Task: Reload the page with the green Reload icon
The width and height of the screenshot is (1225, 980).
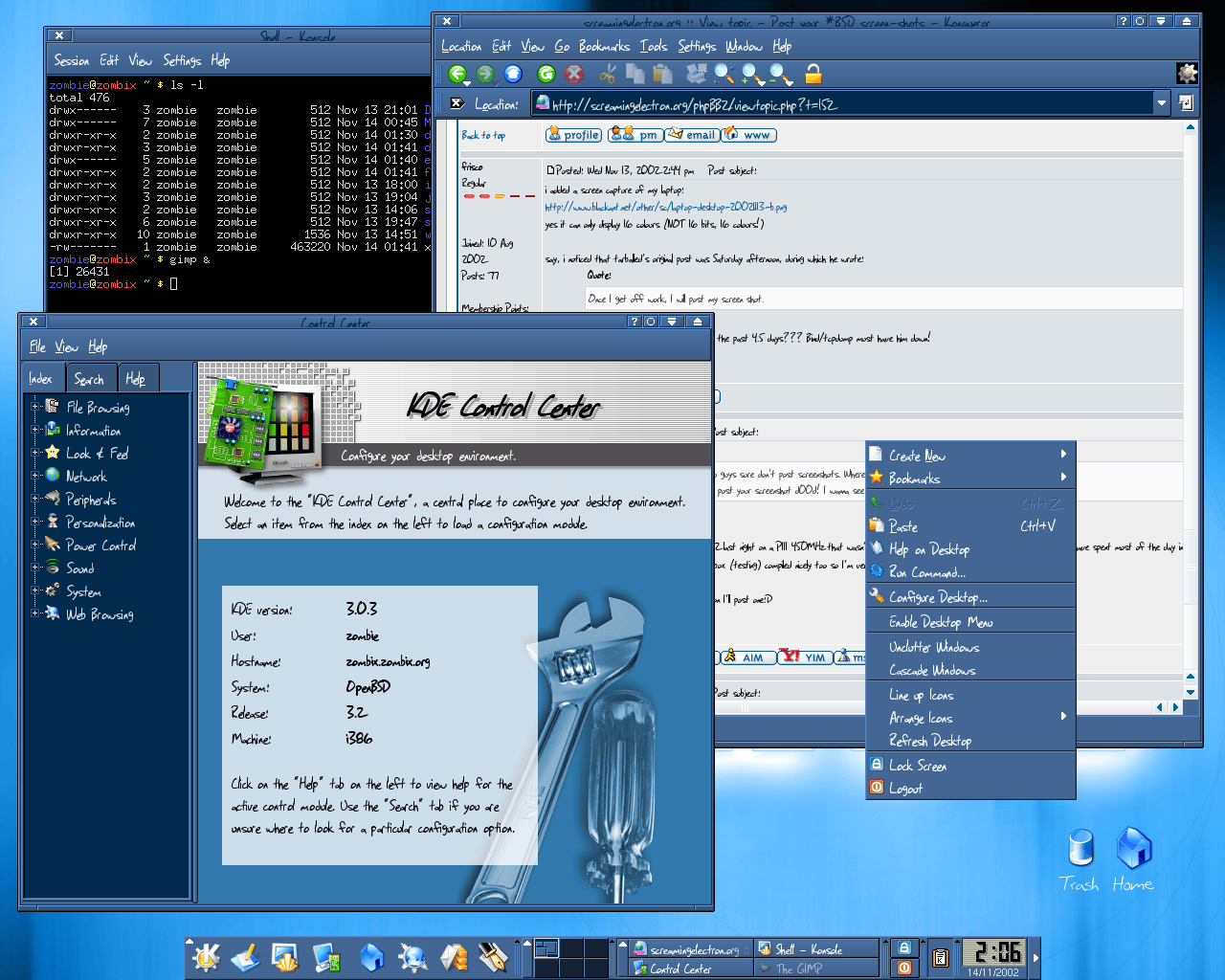Action: click(x=546, y=75)
